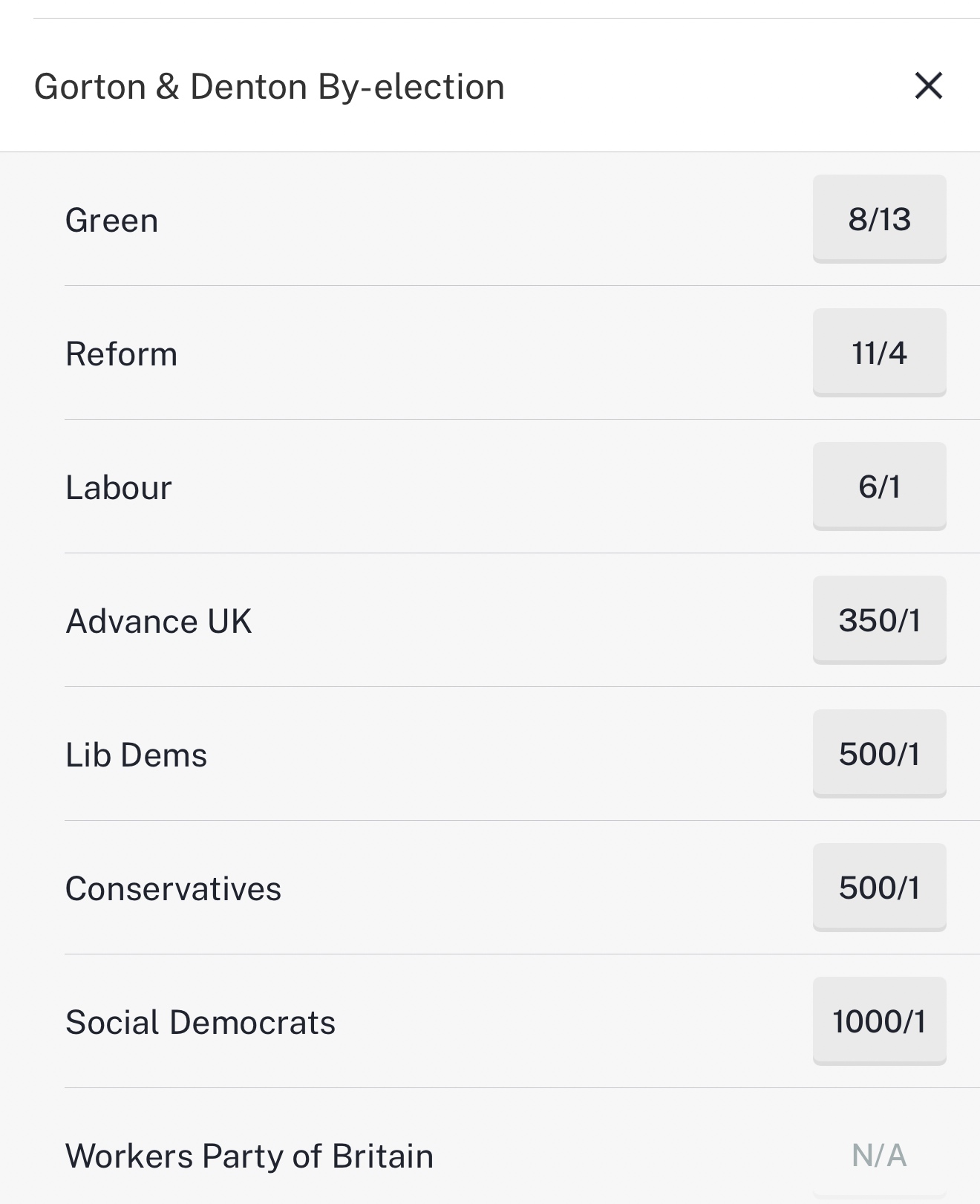
Task: Tap Workers Party of Britain label
Action: pos(249,1156)
